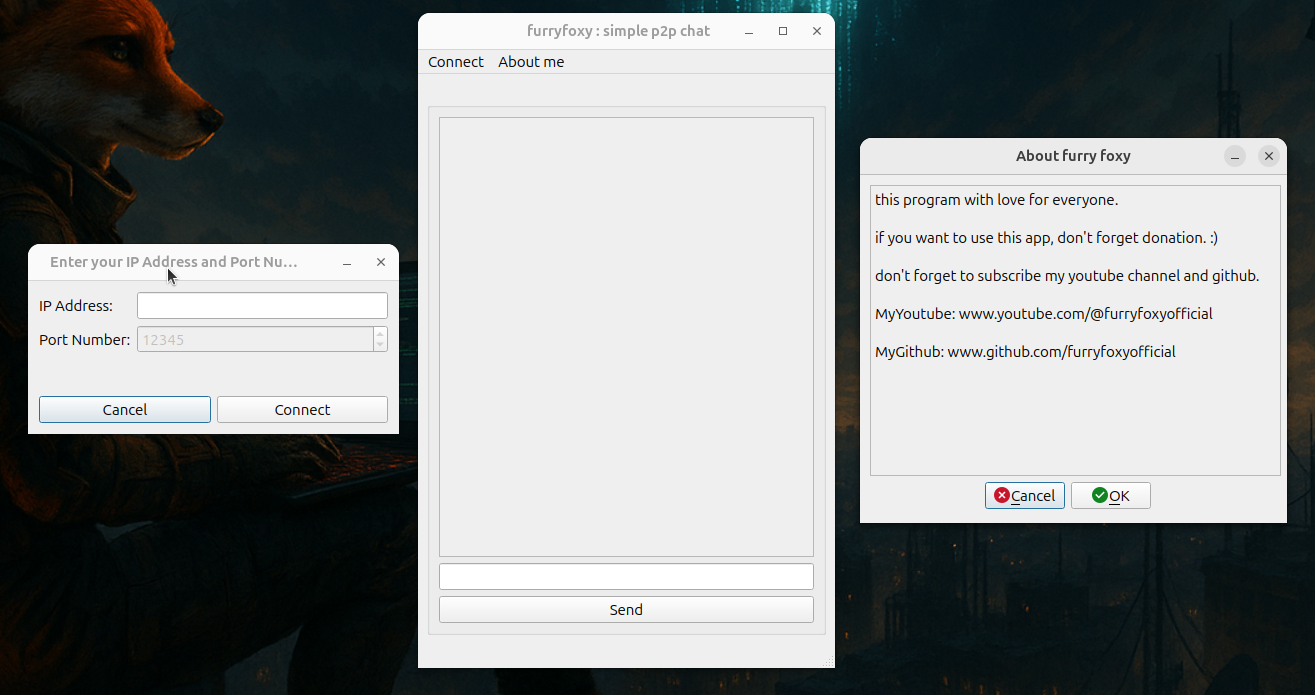Open the Connect menu
The image size is (1315, 695).
click(455, 62)
